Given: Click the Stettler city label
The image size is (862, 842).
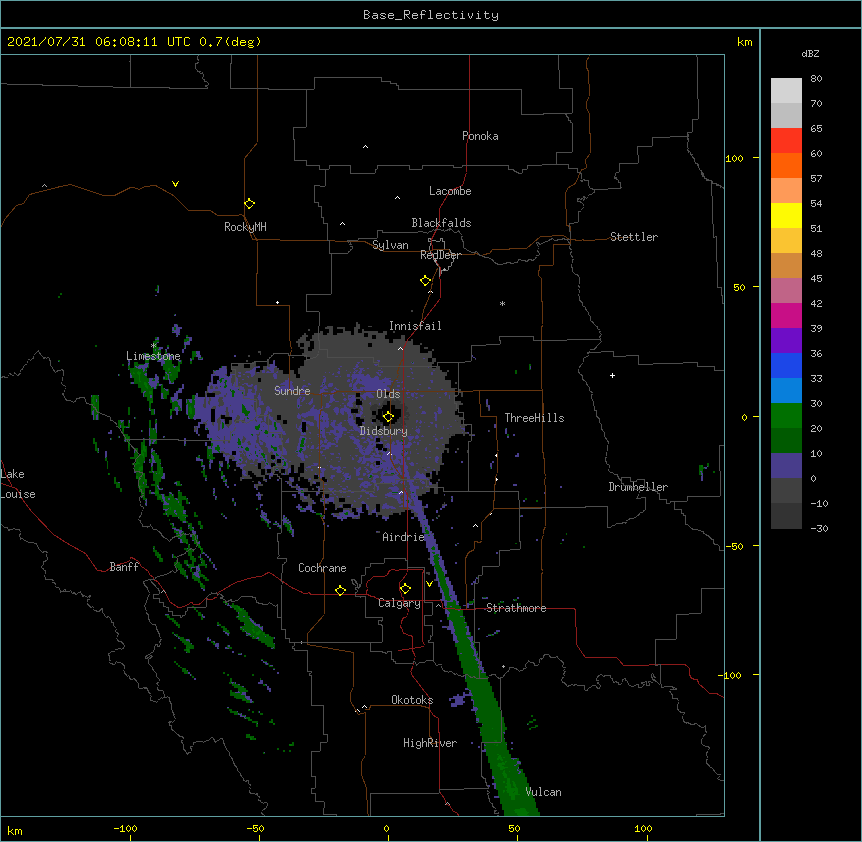Looking at the screenshot, I should tap(634, 237).
